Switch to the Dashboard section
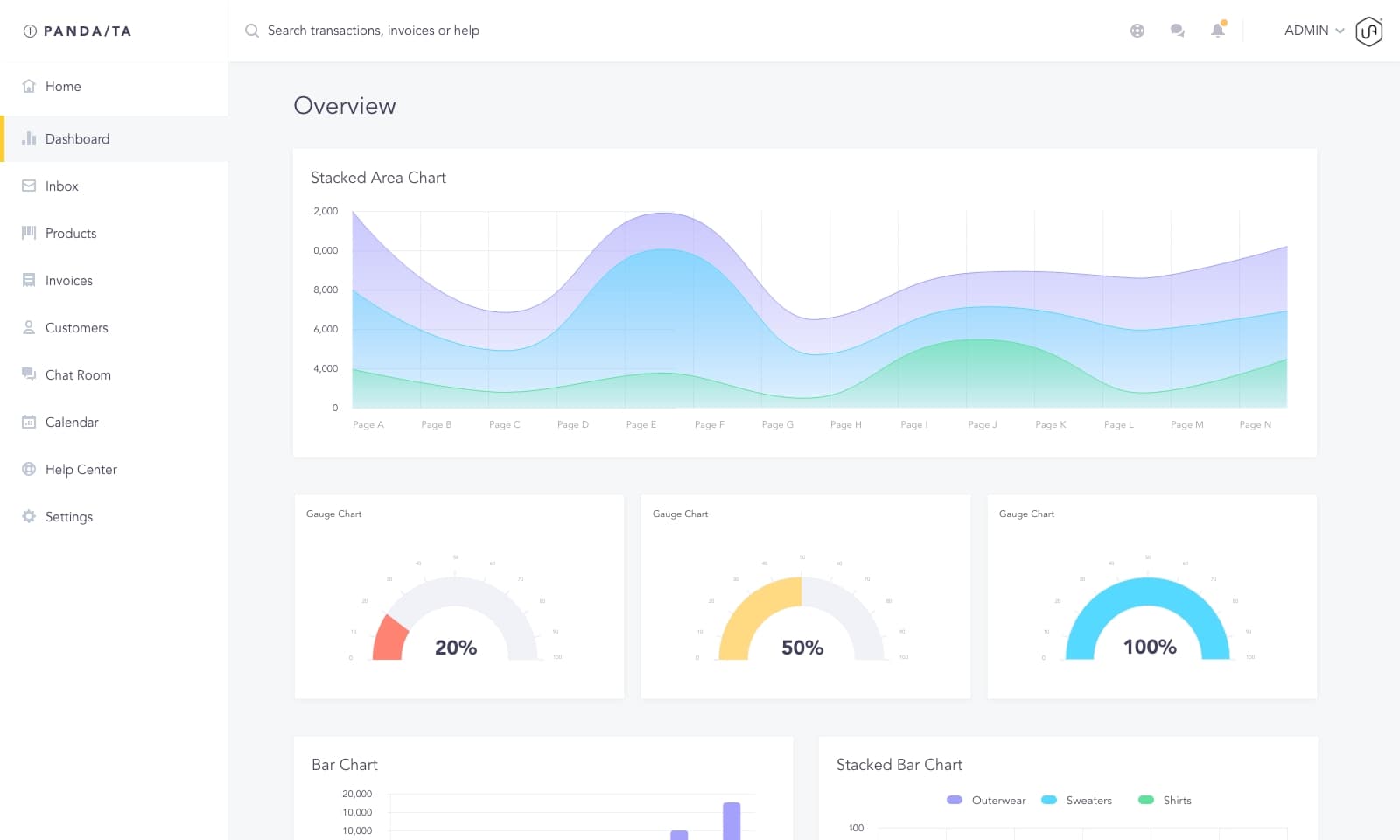Image resolution: width=1400 pixels, height=840 pixels. coord(76,138)
